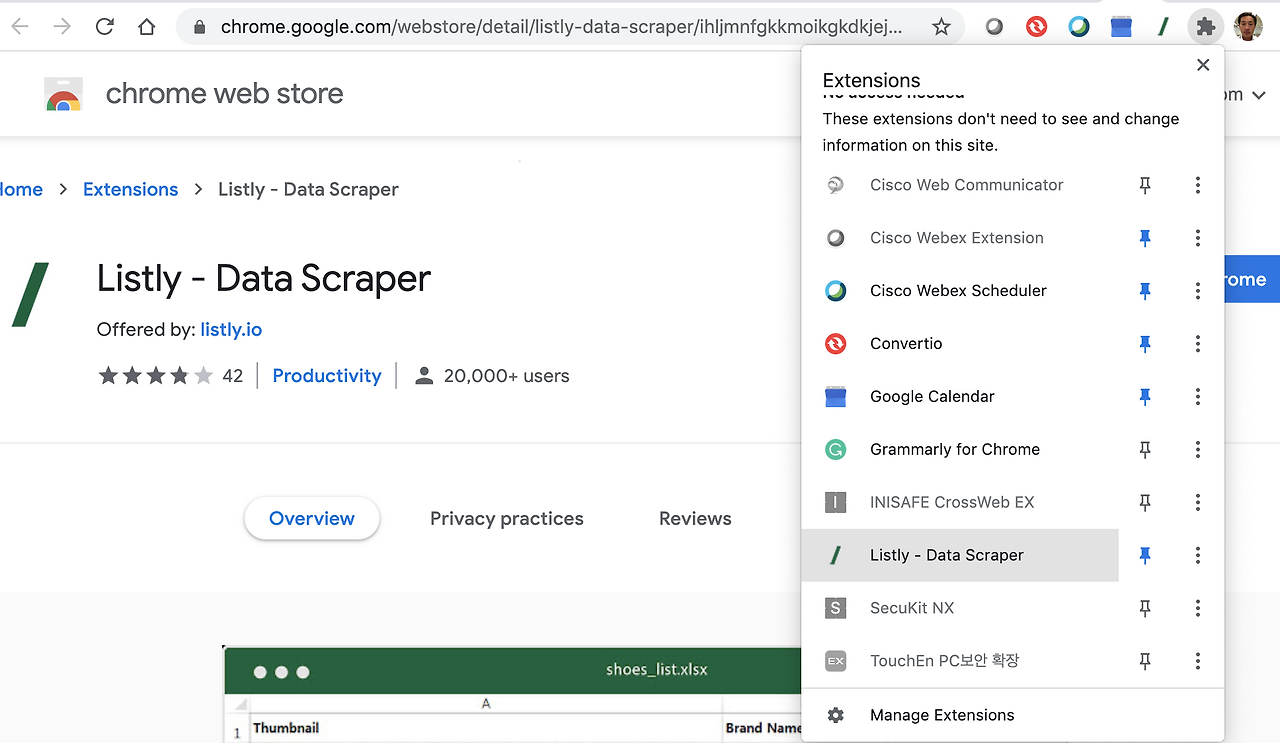Close the Extensions popup
Screen dimensions: 1280x743
click(x=1203, y=65)
